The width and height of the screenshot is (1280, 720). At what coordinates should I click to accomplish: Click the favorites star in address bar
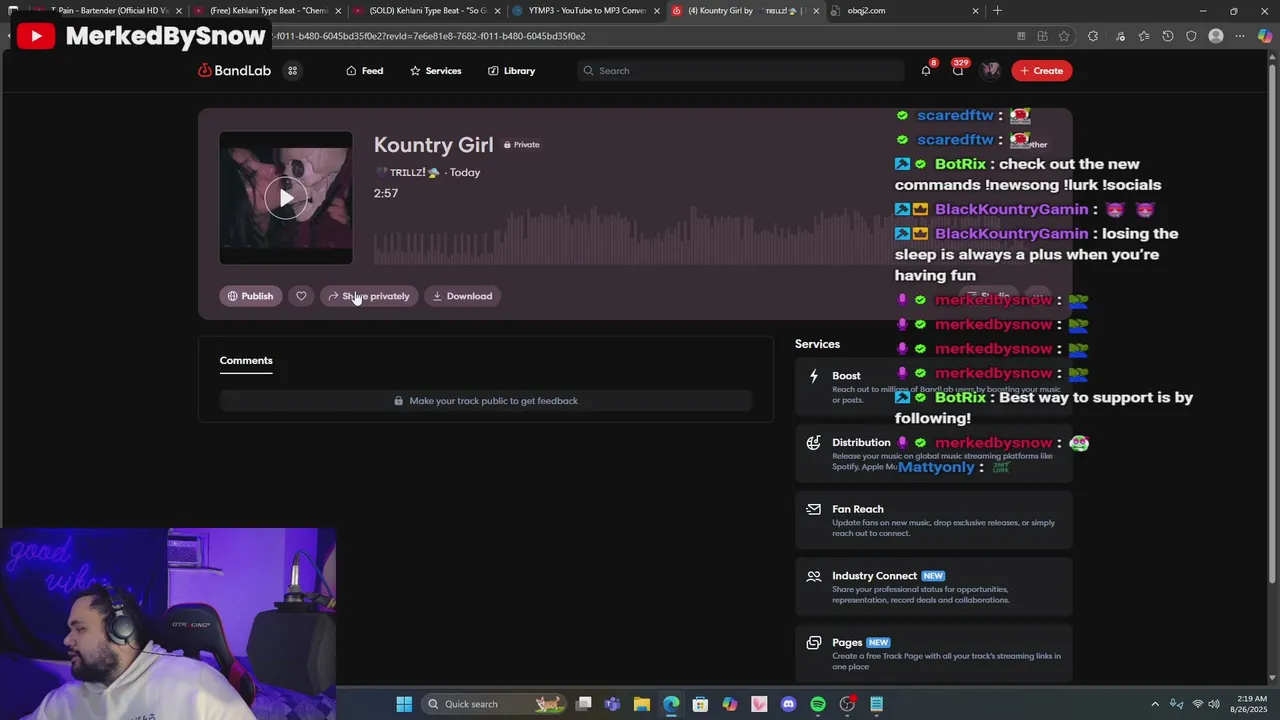[1064, 36]
